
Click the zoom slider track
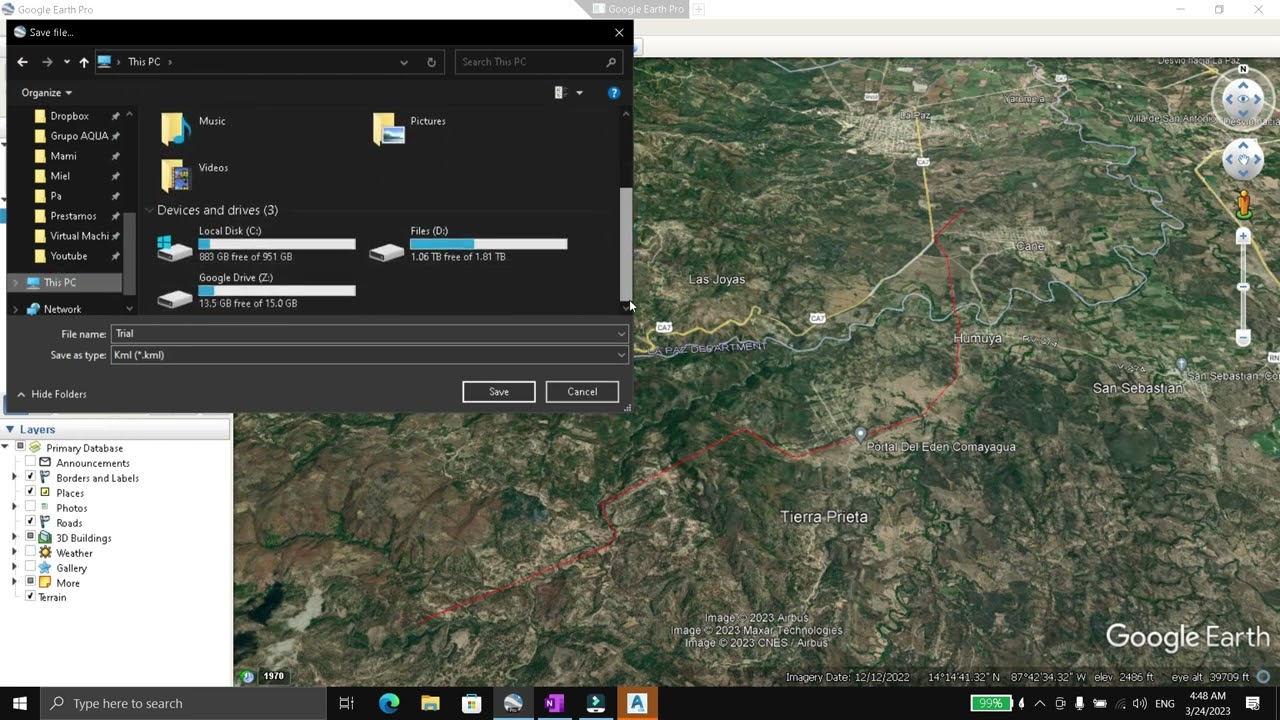[1243, 287]
